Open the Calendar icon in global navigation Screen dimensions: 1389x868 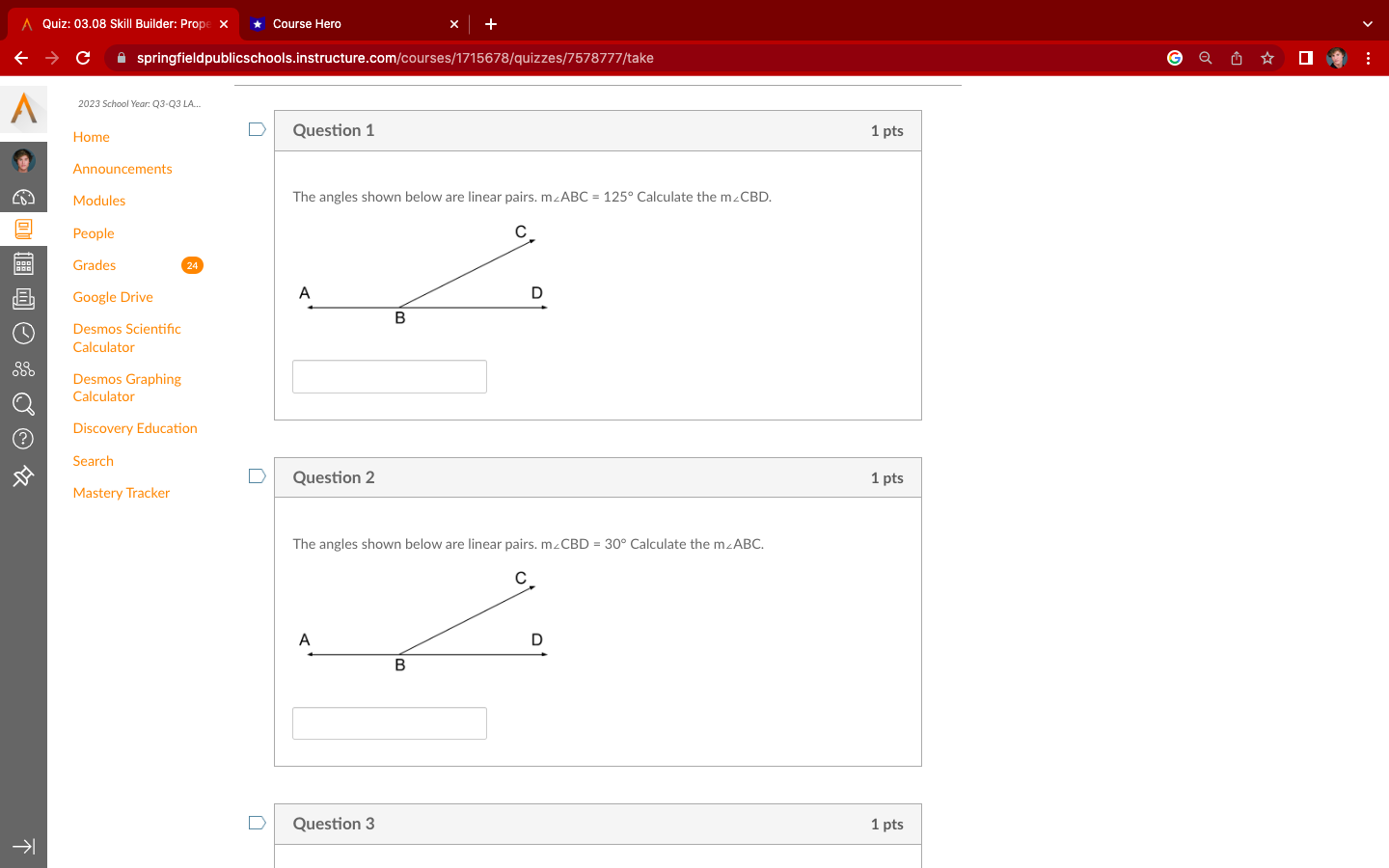23,263
